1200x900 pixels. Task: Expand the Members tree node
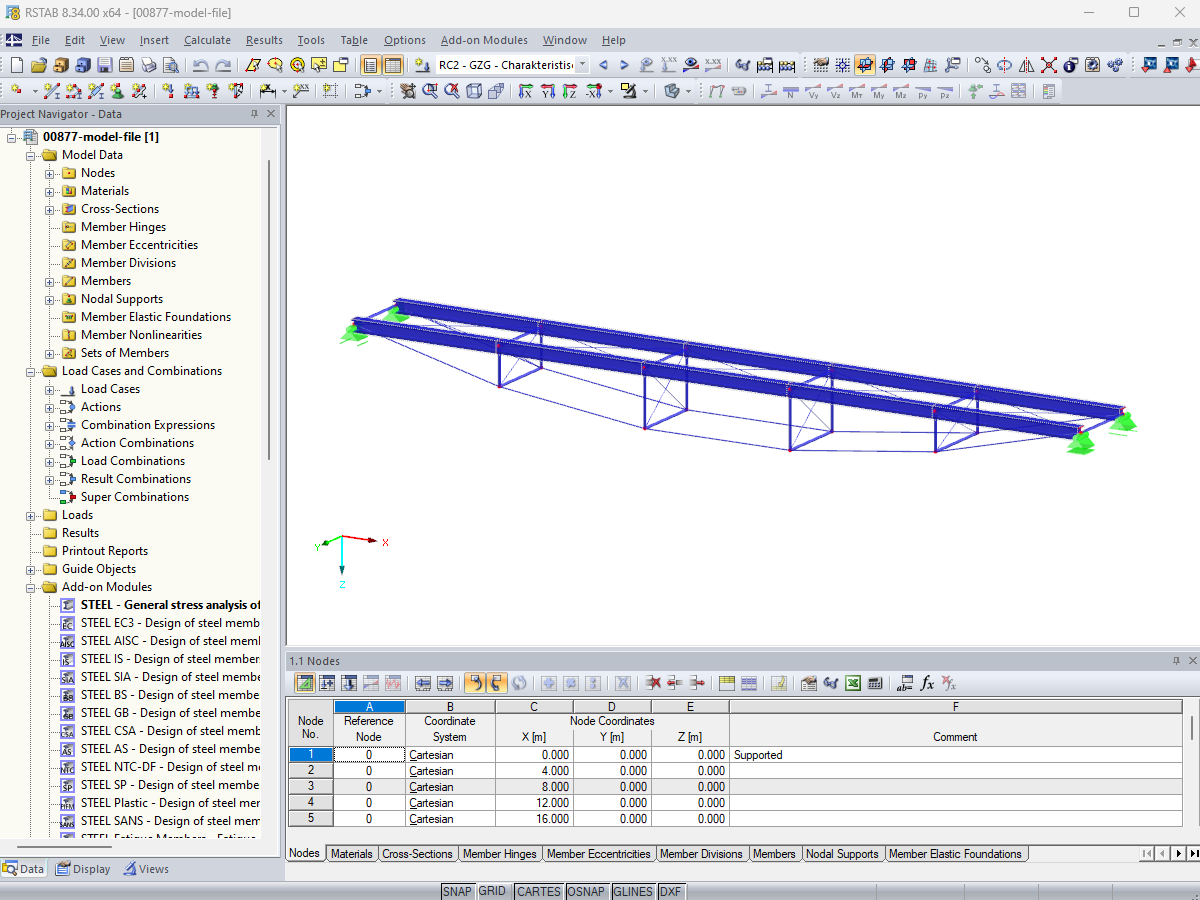[50, 281]
